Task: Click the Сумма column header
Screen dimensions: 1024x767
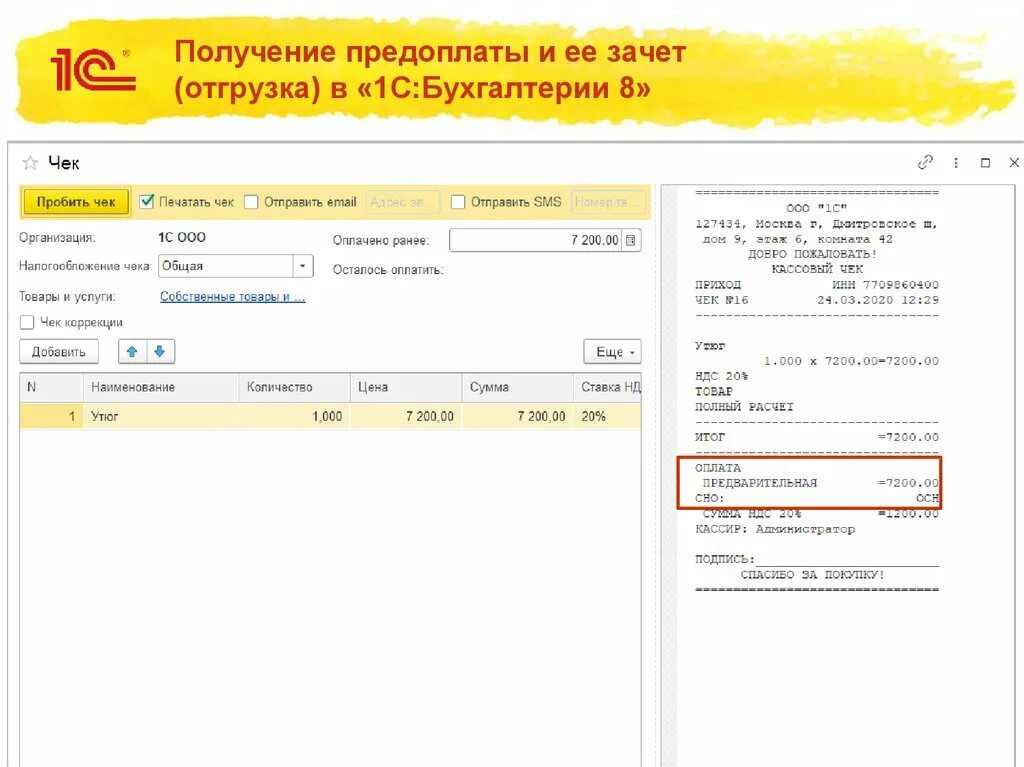Action: pos(517,387)
